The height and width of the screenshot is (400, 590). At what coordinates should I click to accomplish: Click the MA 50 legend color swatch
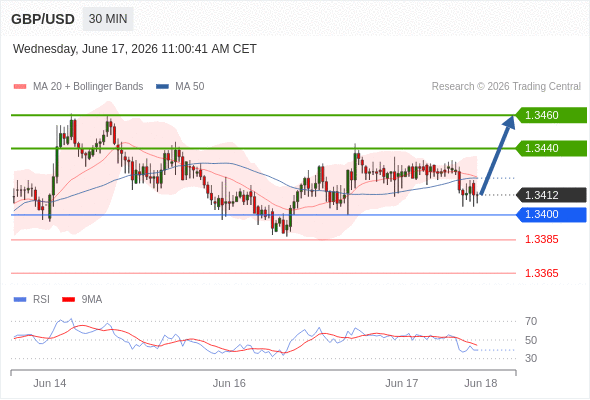[162, 87]
